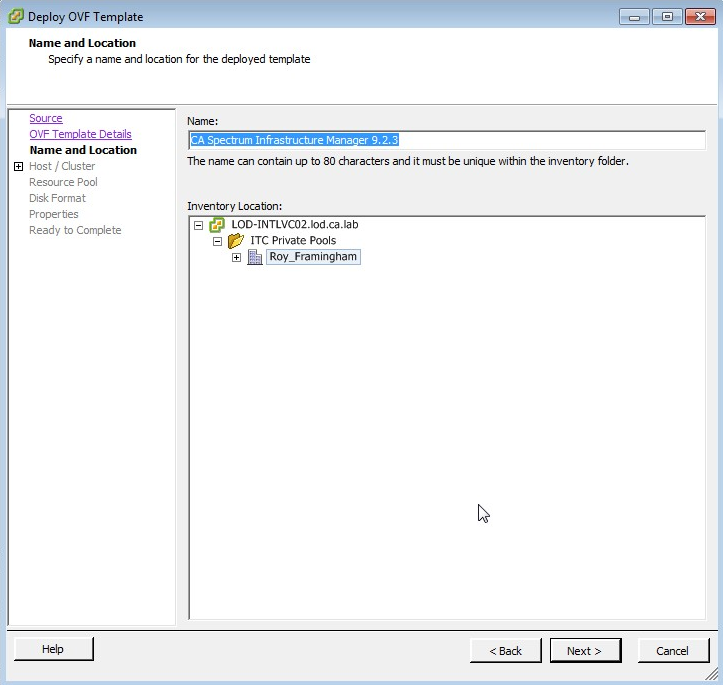Screen dimensions: 723x685
Task: Select ITC Private Pools tree item
Action: [293, 241]
